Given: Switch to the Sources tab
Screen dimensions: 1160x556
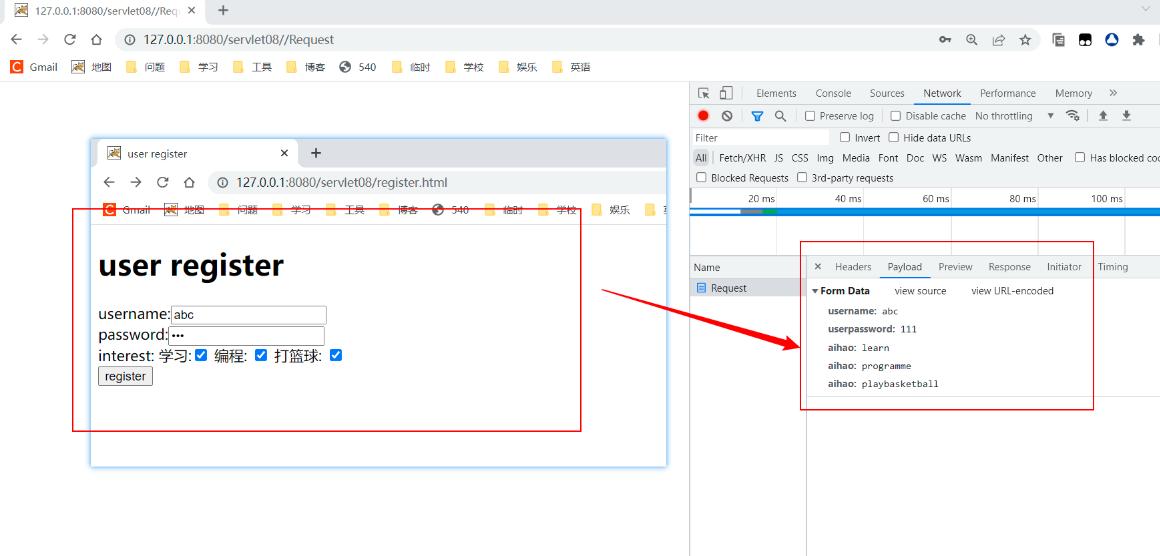Looking at the screenshot, I should (x=887, y=93).
